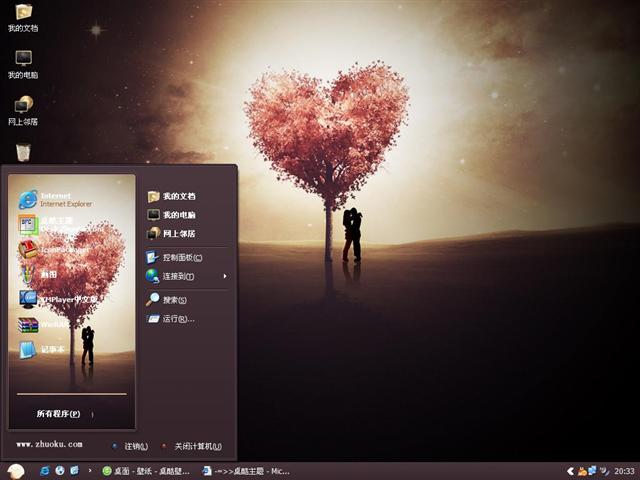Choose 运行 (Run) from the Start menu
The image size is (640, 480).
tap(176, 319)
